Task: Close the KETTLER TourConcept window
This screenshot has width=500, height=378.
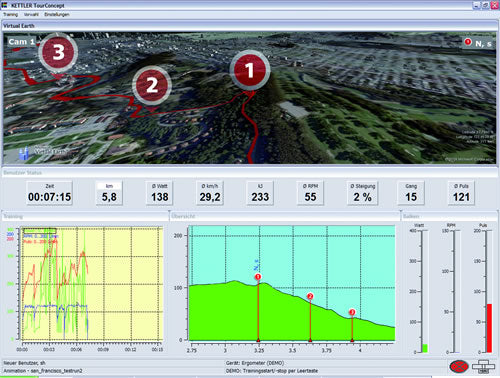Action: (494, 5)
